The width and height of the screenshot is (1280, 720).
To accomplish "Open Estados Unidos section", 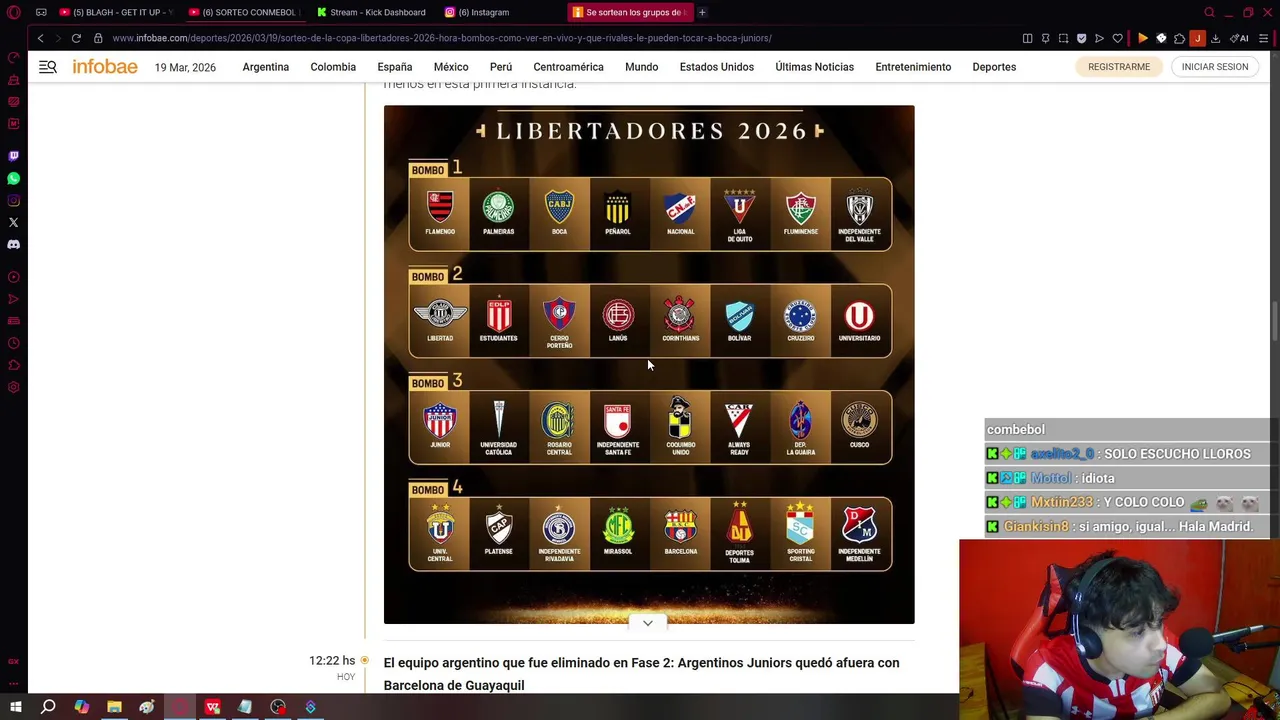I will (x=717, y=67).
